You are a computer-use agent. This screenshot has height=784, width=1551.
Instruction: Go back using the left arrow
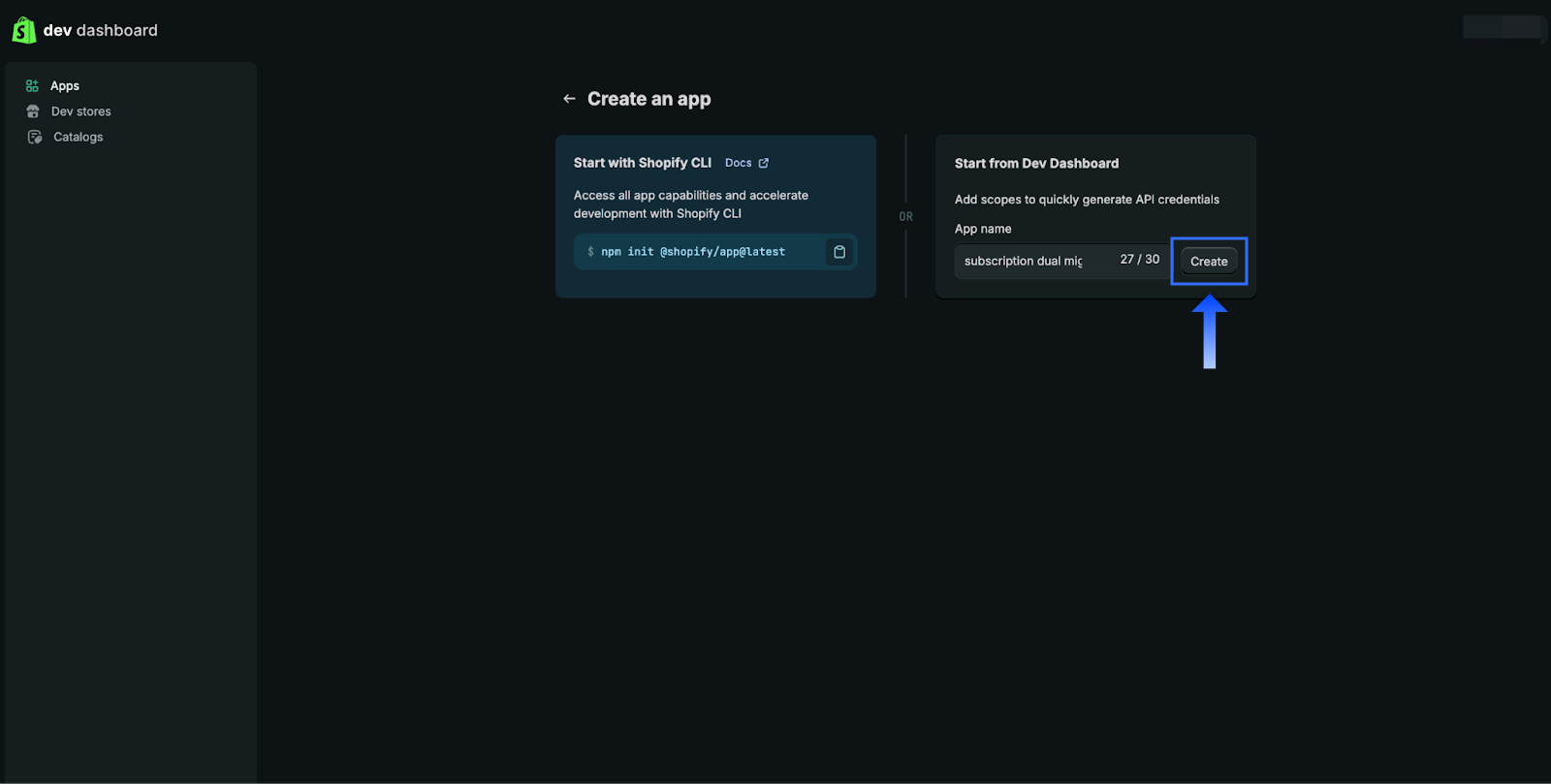569,99
